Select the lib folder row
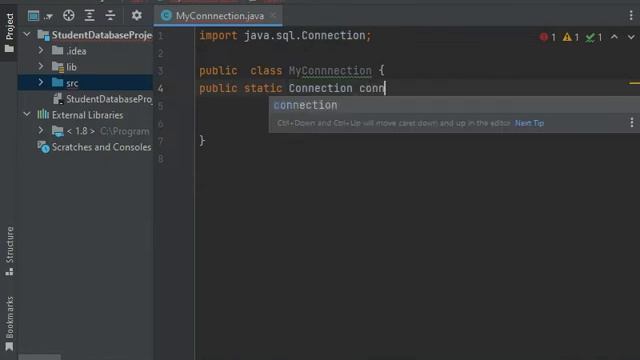This screenshot has width=640, height=360. point(85,67)
